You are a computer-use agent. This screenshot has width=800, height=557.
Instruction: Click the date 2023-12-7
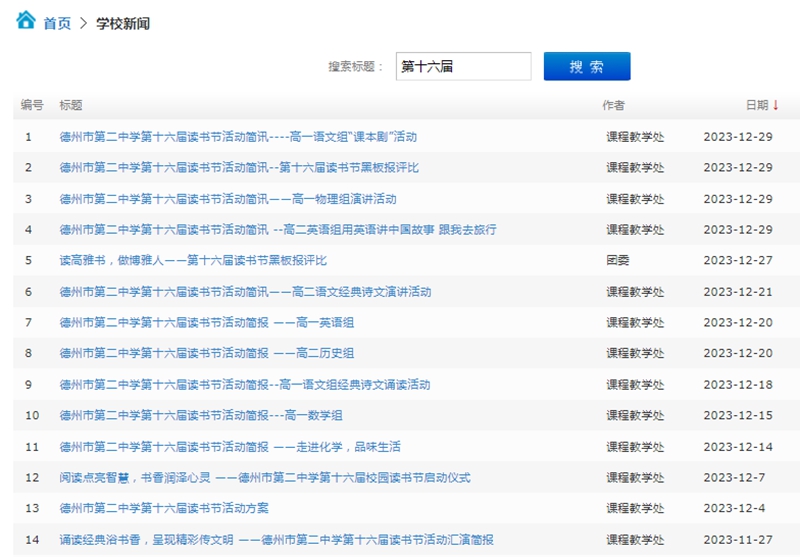[734, 477]
